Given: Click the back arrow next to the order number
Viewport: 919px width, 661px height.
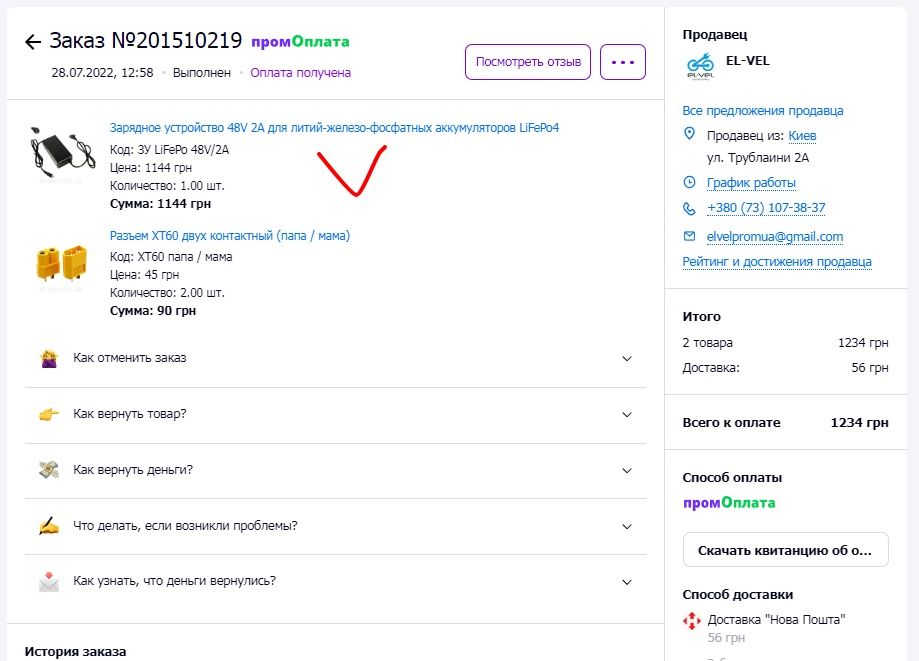Looking at the screenshot, I should point(33,42).
